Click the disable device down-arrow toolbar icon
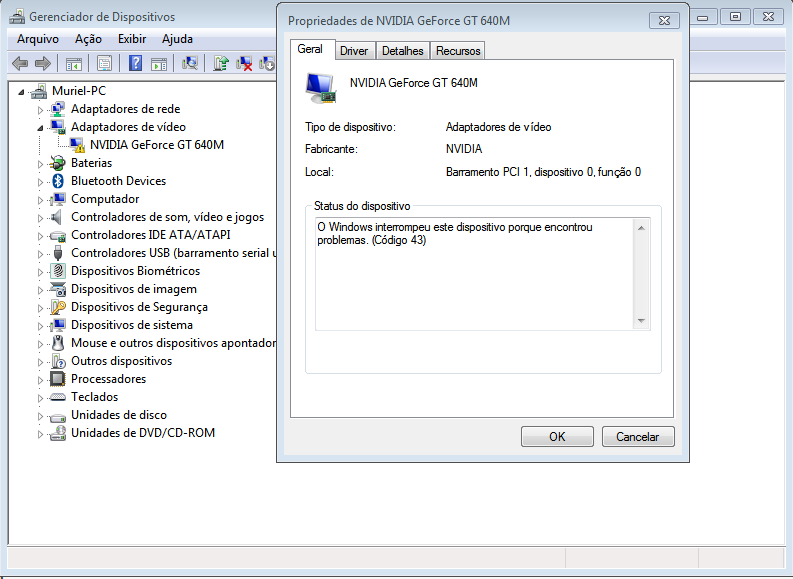Viewport: 793px width, 579px height. click(267, 64)
